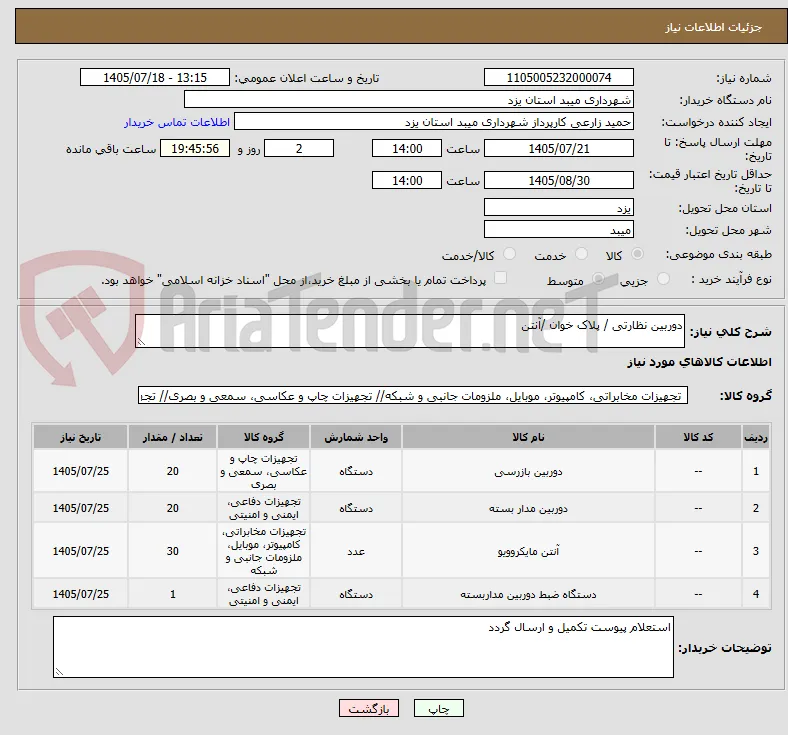The width and height of the screenshot is (788, 735).
Task: Click the item name دوربین بازرسی
Action: (528, 472)
